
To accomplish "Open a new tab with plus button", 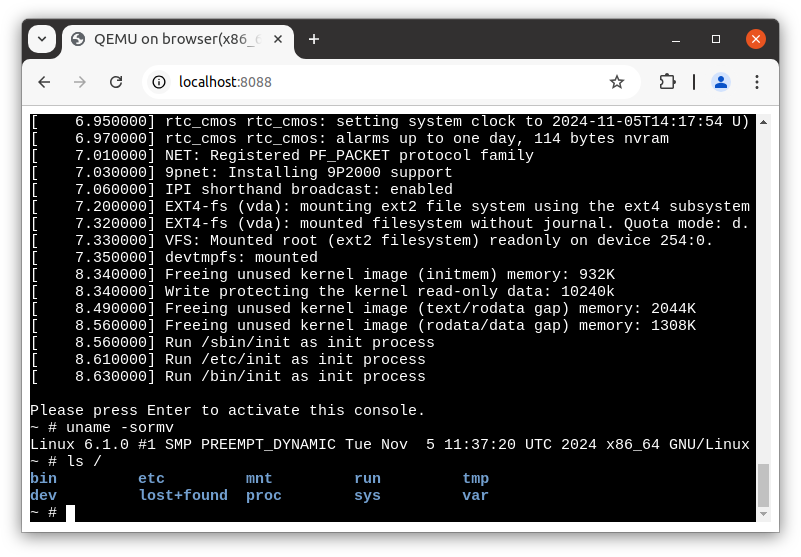I will (x=314, y=39).
